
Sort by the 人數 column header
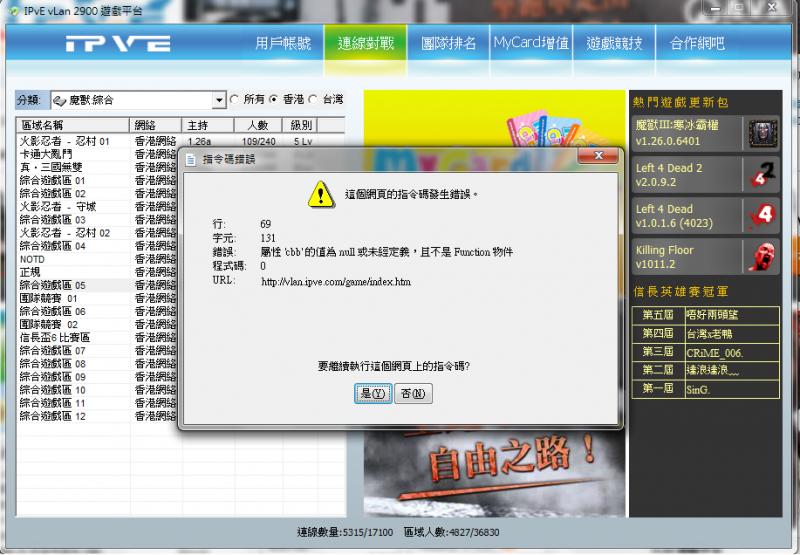pos(258,125)
